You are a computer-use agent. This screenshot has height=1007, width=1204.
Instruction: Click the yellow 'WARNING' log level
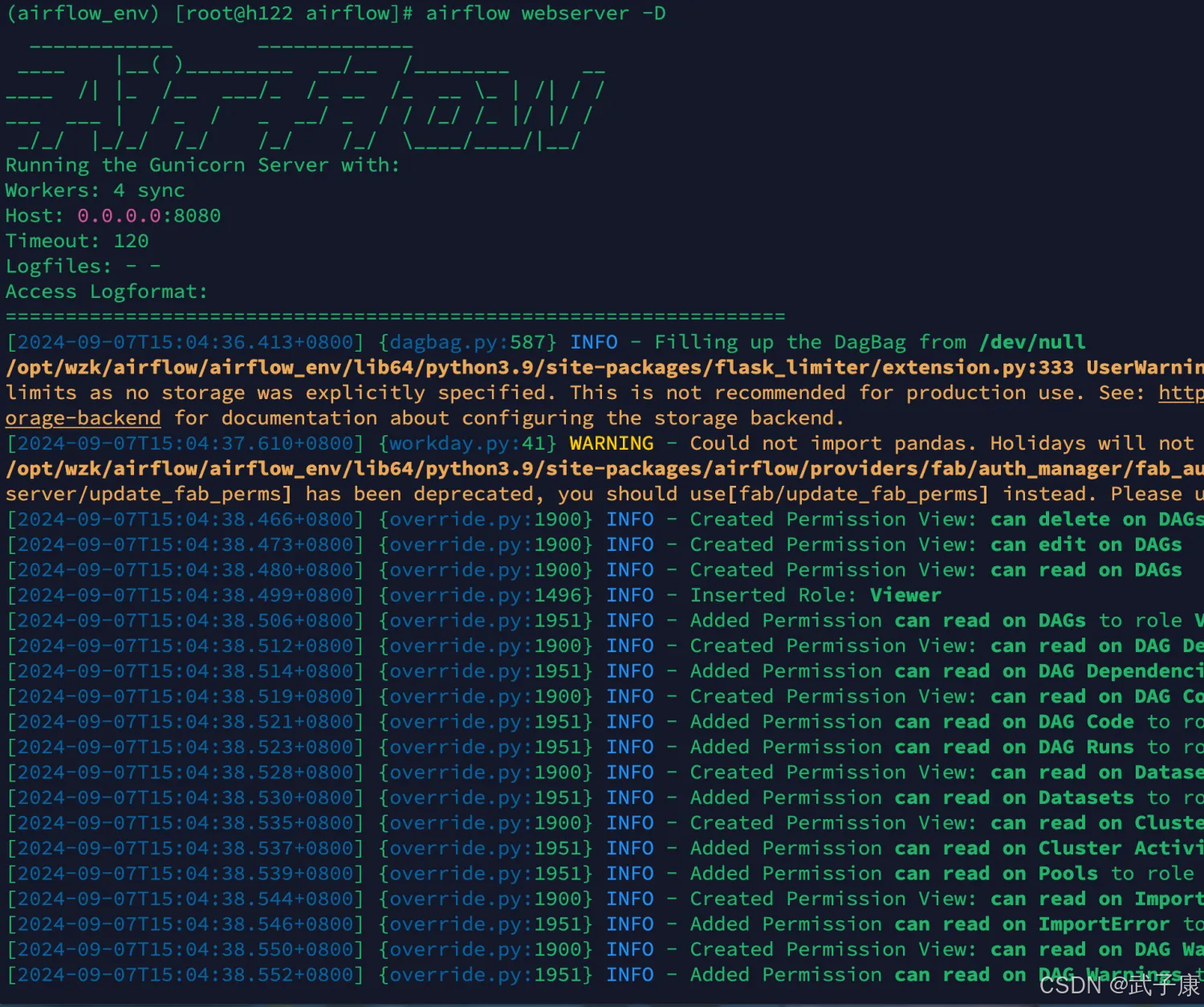point(612,444)
